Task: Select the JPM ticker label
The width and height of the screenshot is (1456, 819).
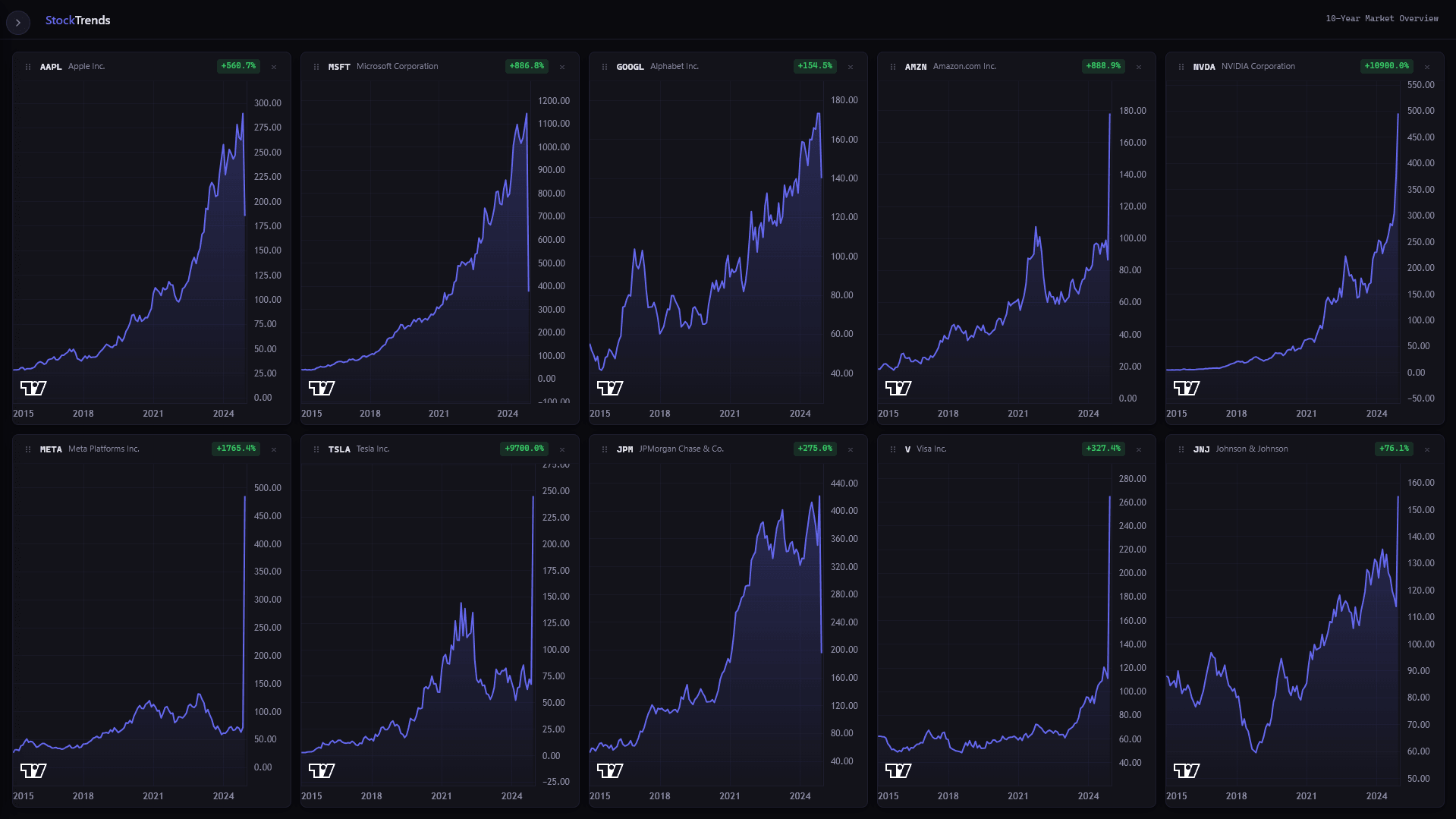Action: tap(624, 449)
